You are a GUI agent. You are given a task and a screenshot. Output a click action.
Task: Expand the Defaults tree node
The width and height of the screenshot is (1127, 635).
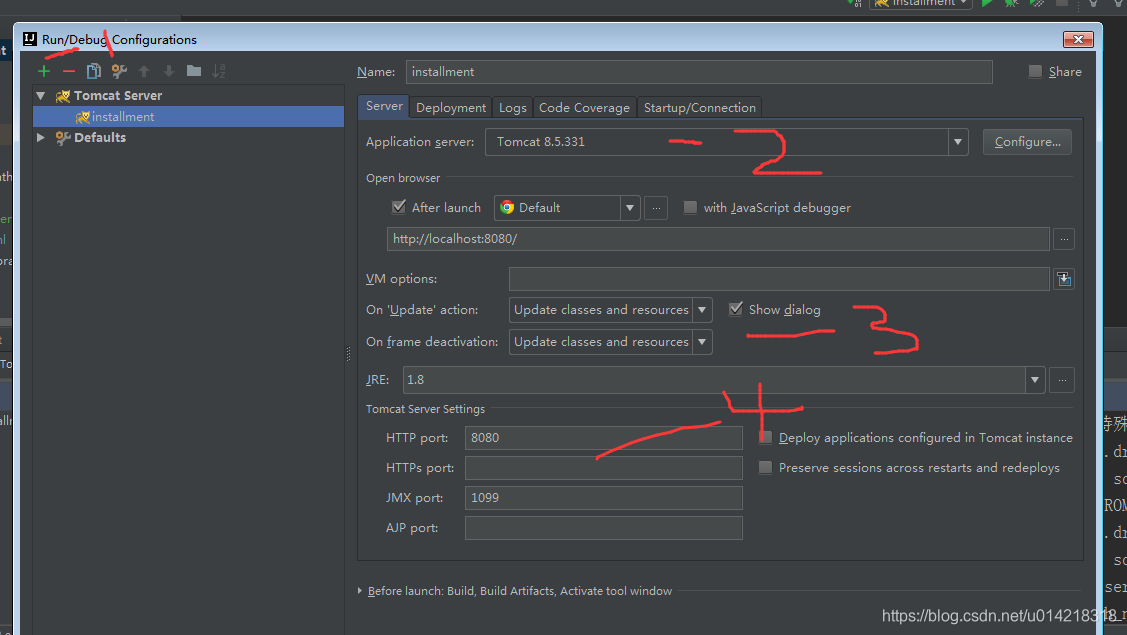[41, 137]
